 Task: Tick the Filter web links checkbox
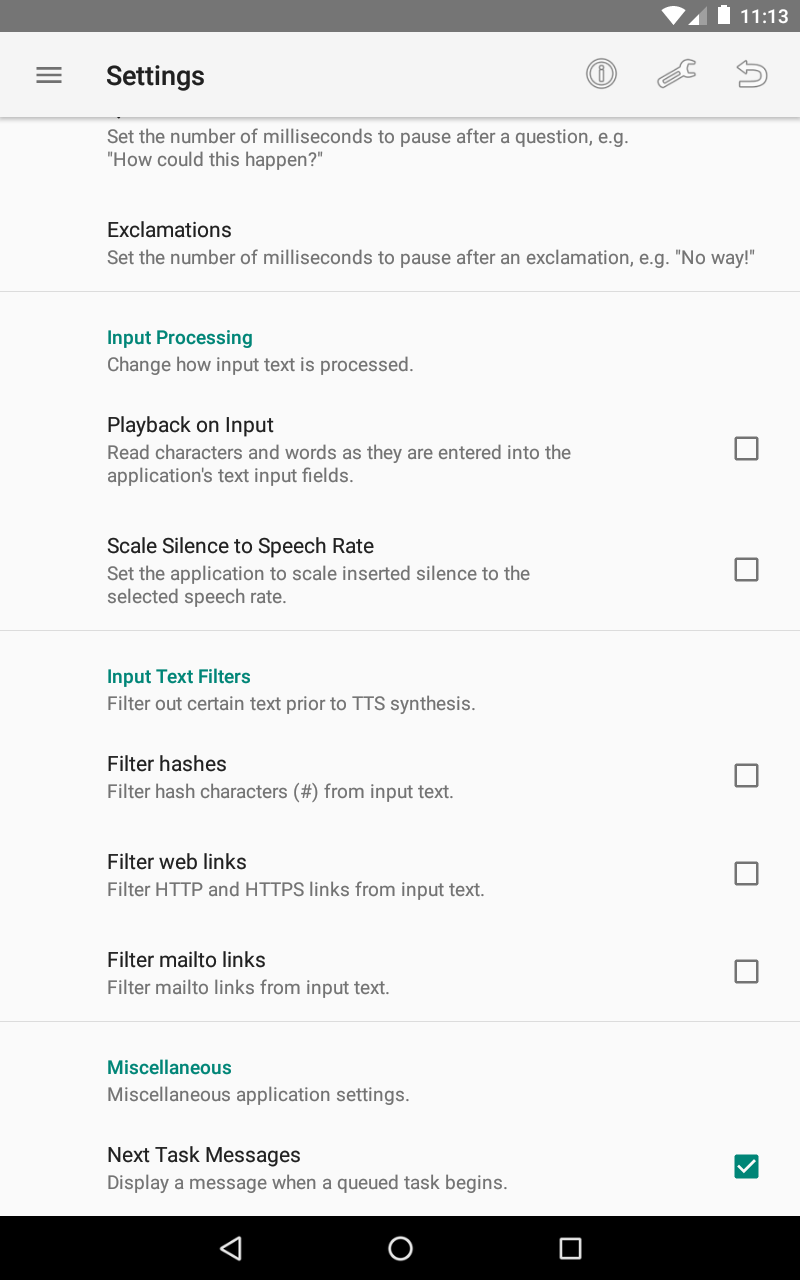pos(746,874)
